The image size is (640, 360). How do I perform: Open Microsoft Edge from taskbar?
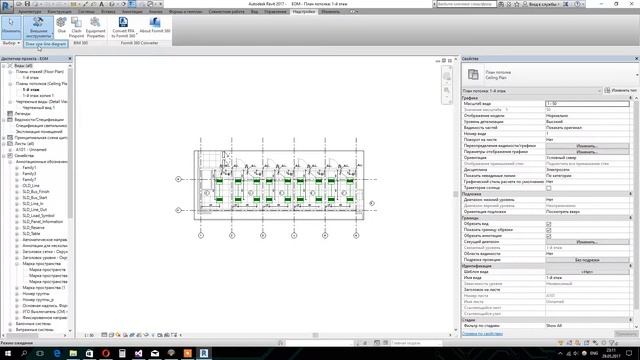point(57,353)
